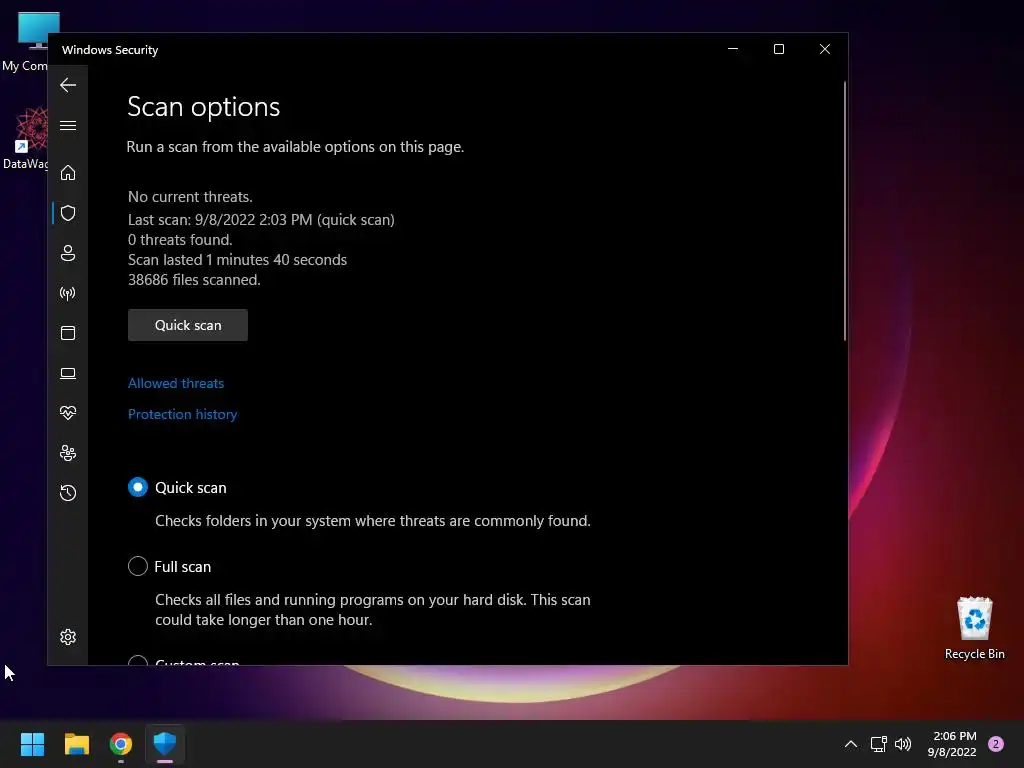Viewport: 1024px width, 768px height.
Task: Open the volume tray icon
Action: click(903, 744)
